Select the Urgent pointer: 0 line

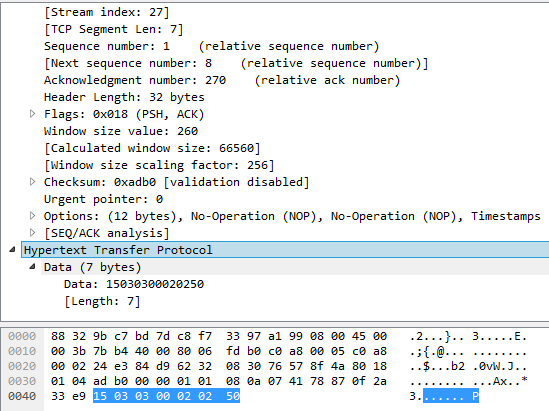(x=103, y=199)
